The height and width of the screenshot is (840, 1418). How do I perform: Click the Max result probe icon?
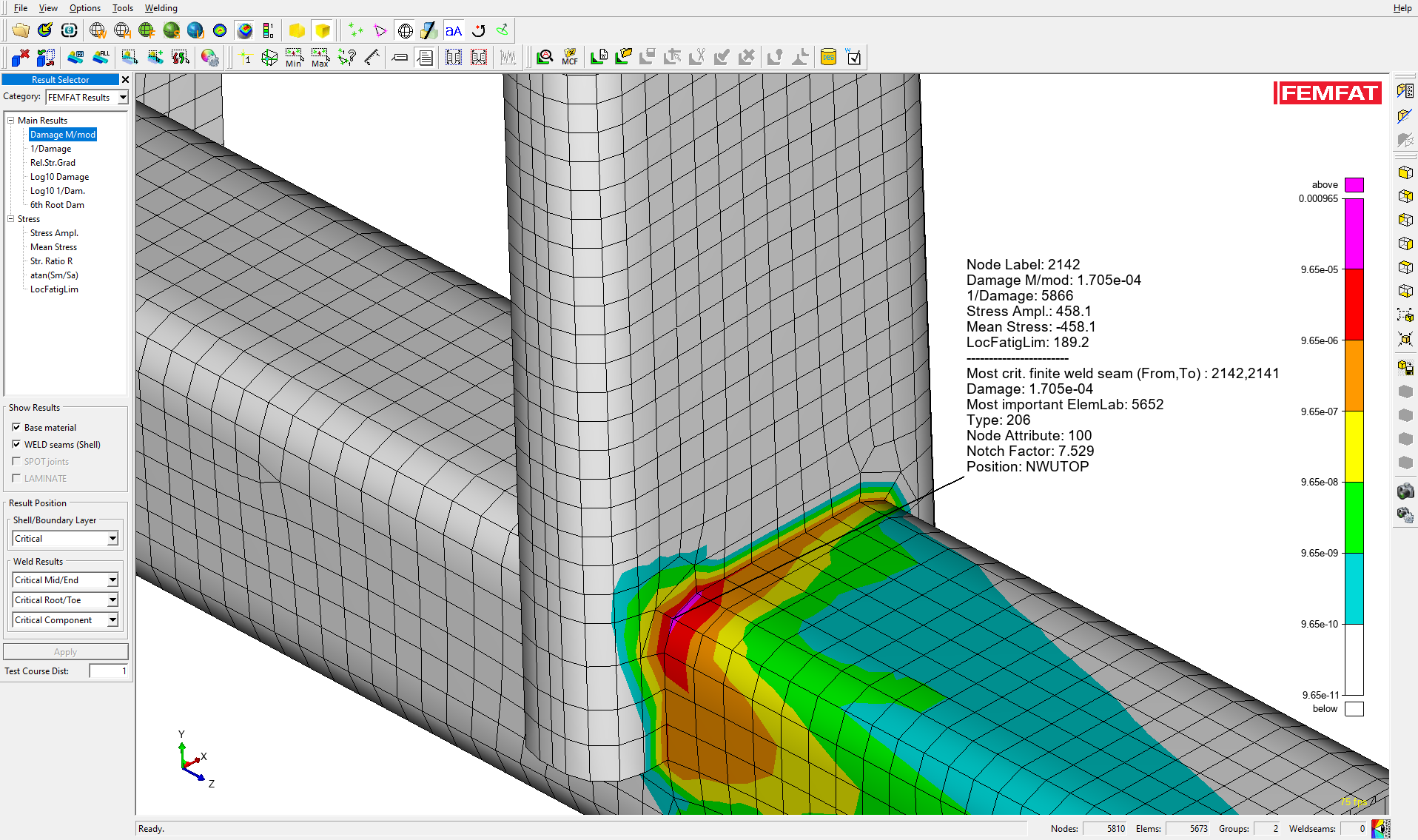pyautogui.click(x=320, y=58)
